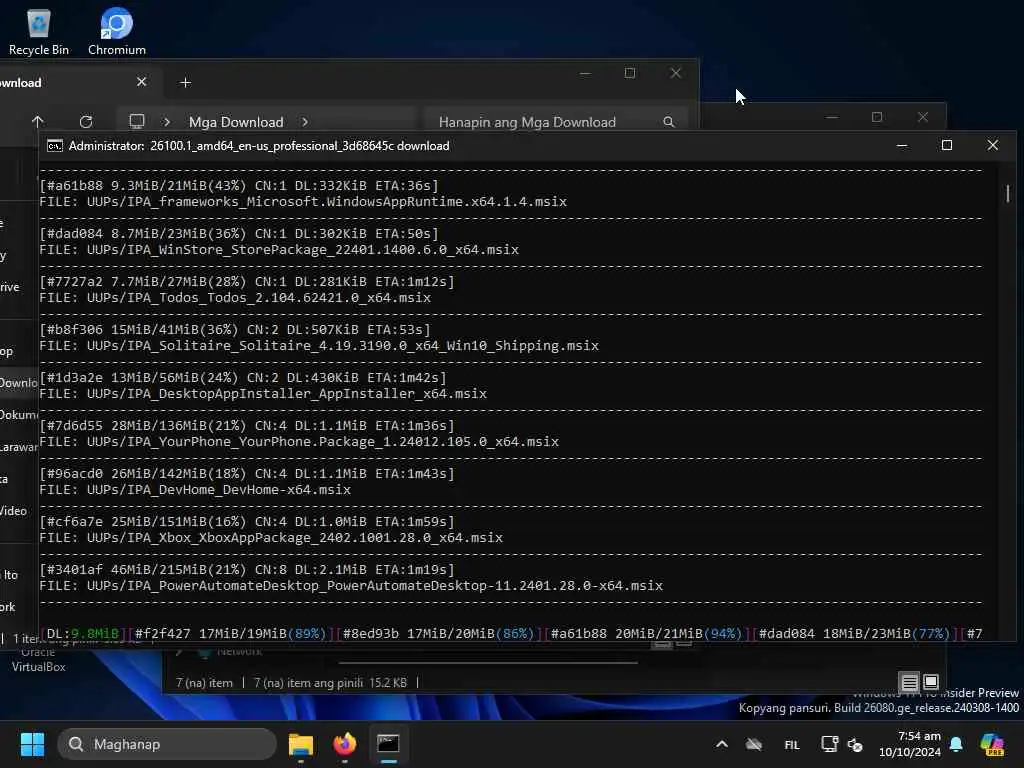The image size is (1024, 768).
Task: Switch to details view in background Explorer window
Action: 909,682
